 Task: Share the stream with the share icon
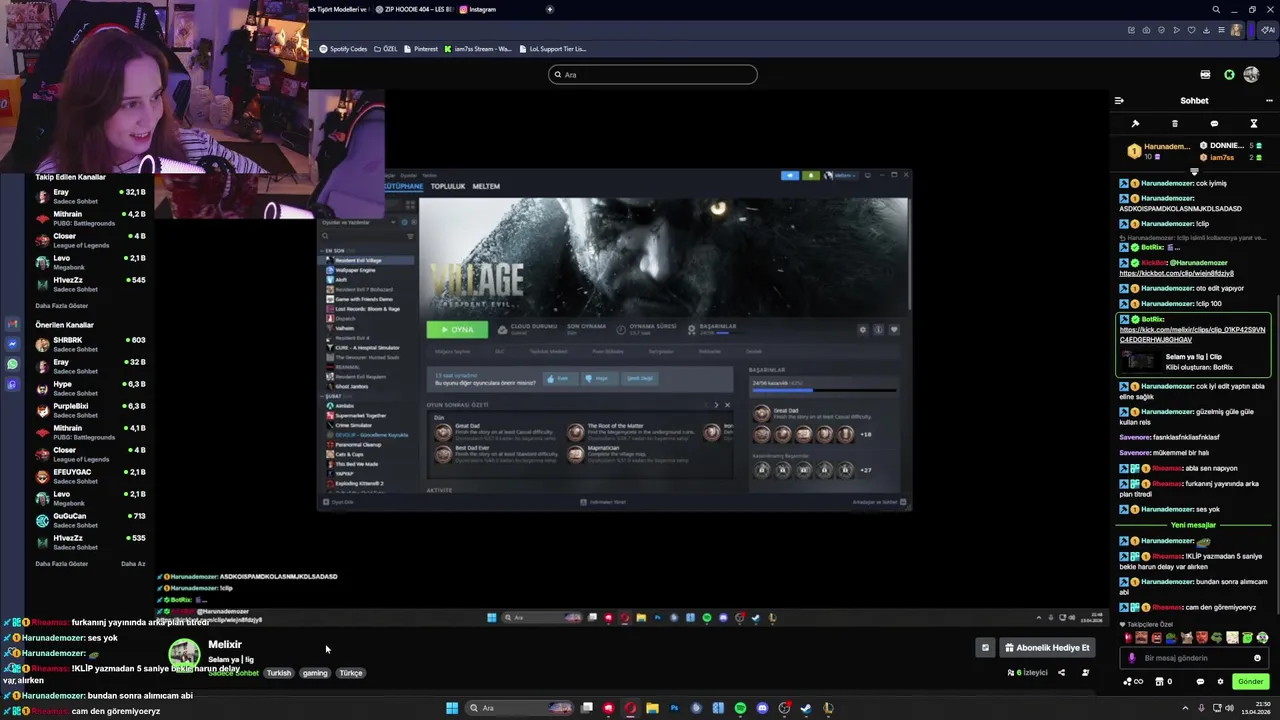1061,673
